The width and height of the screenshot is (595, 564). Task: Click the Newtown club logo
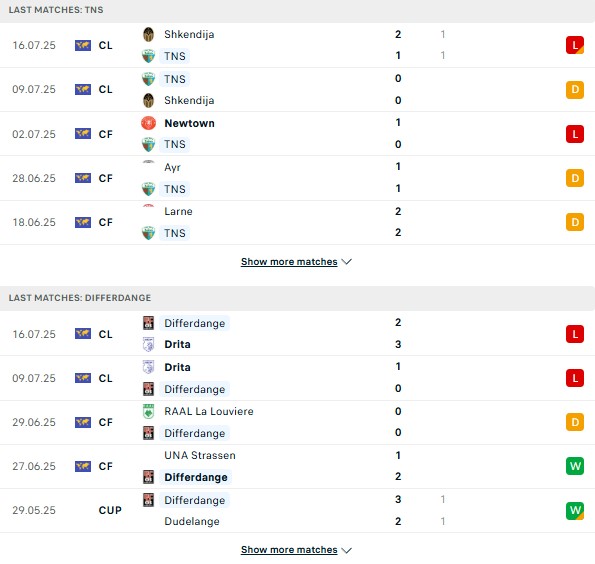click(x=148, y=123)
